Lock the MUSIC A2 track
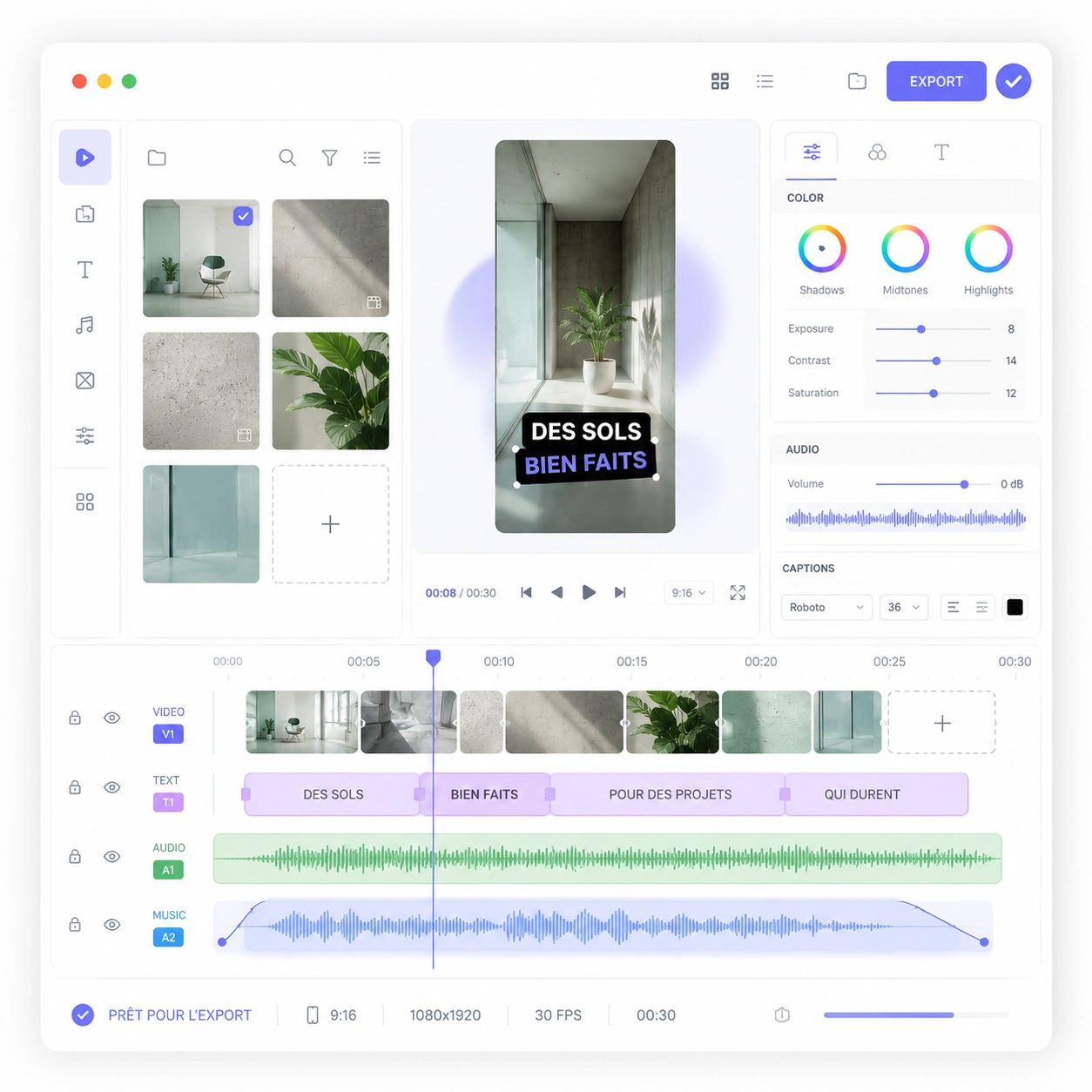The width and height of the screenshot is (1092, 1092). coord(75,924)
